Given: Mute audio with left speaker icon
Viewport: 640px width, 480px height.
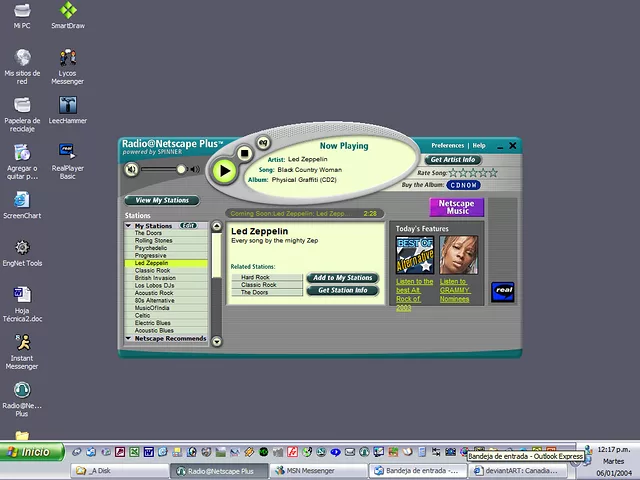Looking at the screenshot, I should pos(130,169).
